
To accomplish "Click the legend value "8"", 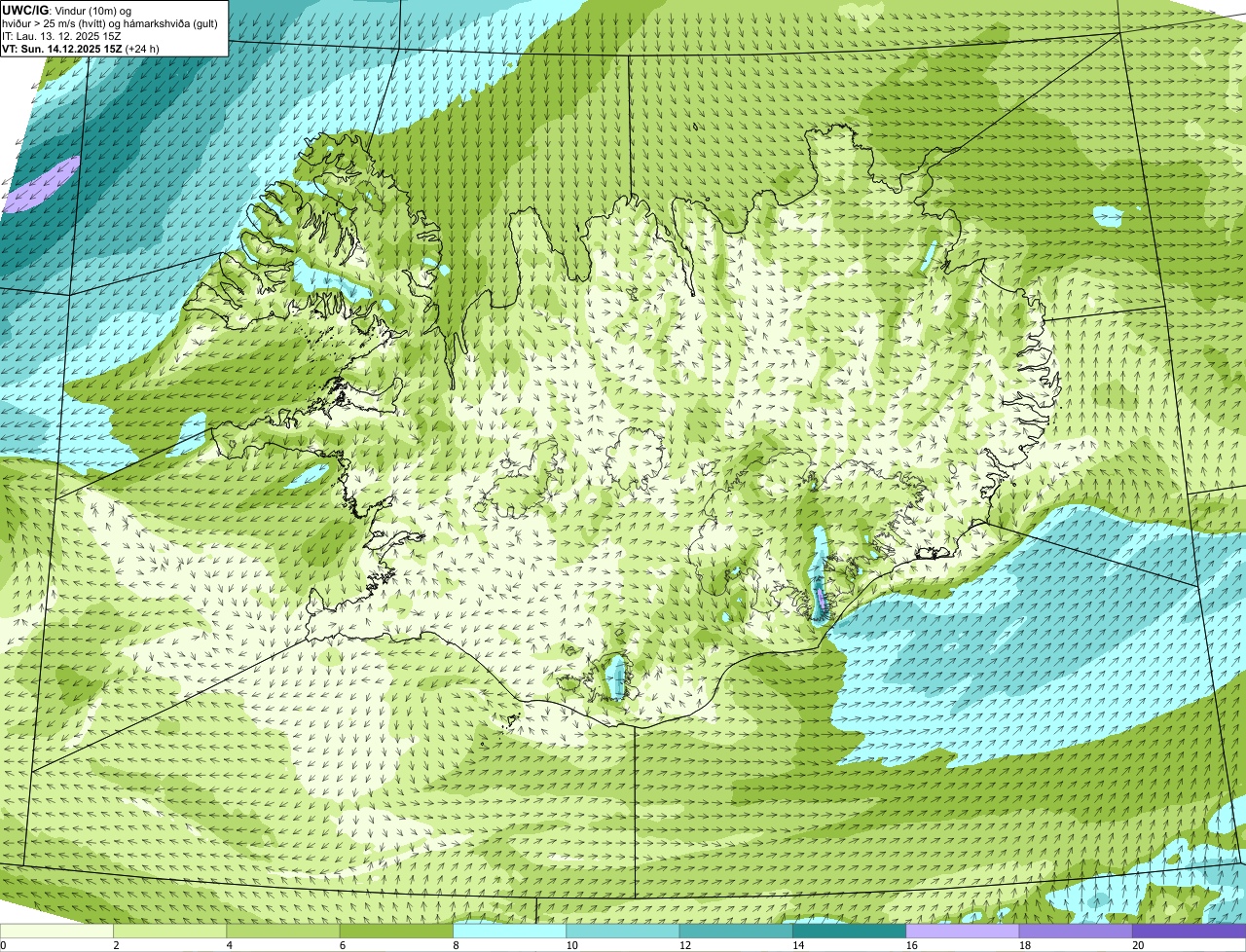I will tap(456, 945).
